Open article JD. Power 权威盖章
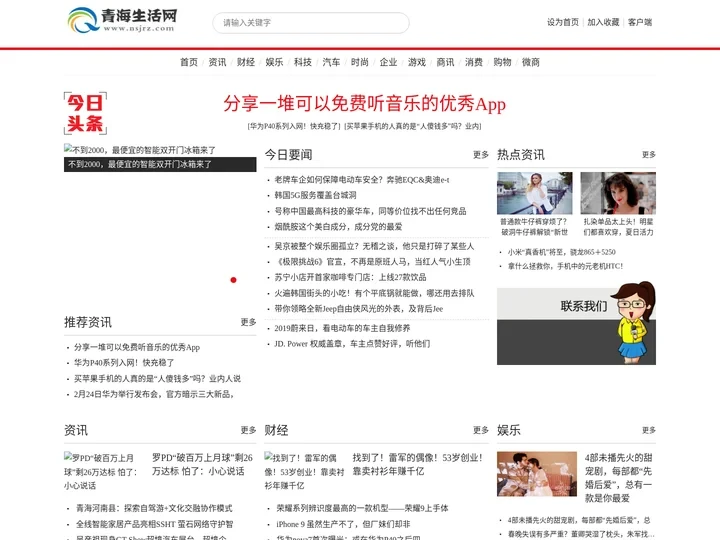This screenshot has height=540, width=720. coord(352,343)
